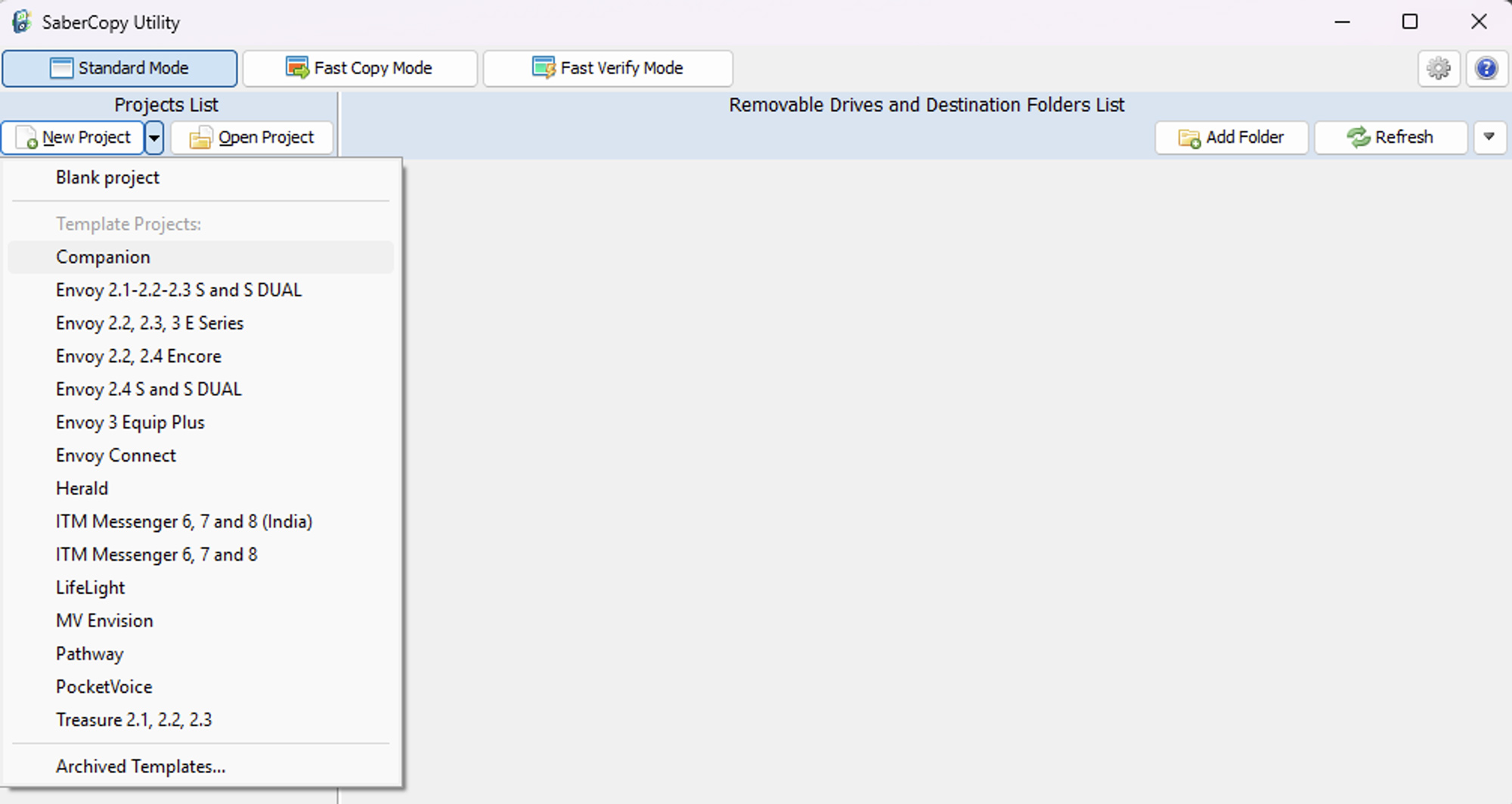This screenshot has height=804, width=1512.
Task: Open settings via the gear icon
Action: (x=1438, y=68)
